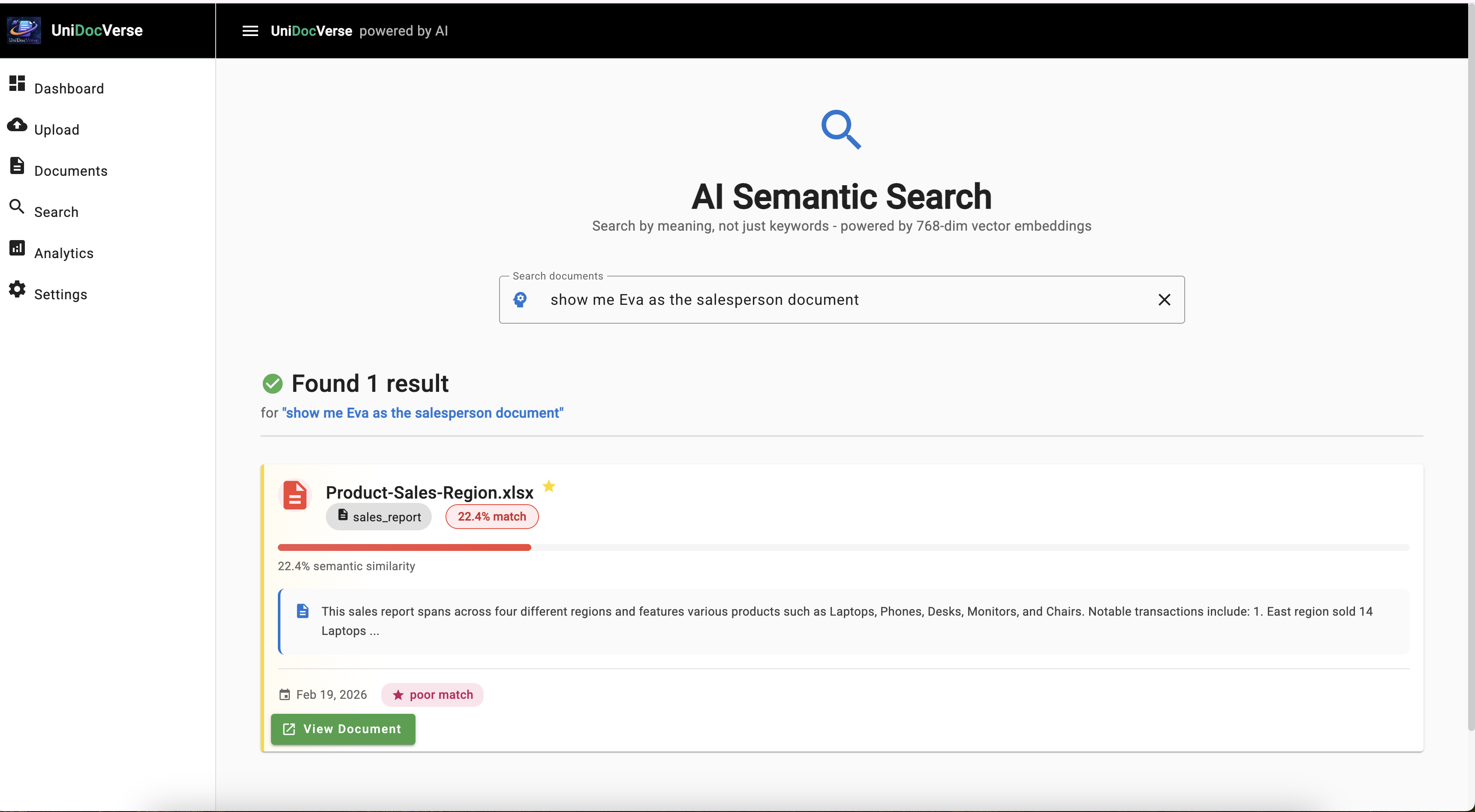Click the AI brain icon in search field
The width and height of the screenshot is (1475, 812).
tap(520, 300)
